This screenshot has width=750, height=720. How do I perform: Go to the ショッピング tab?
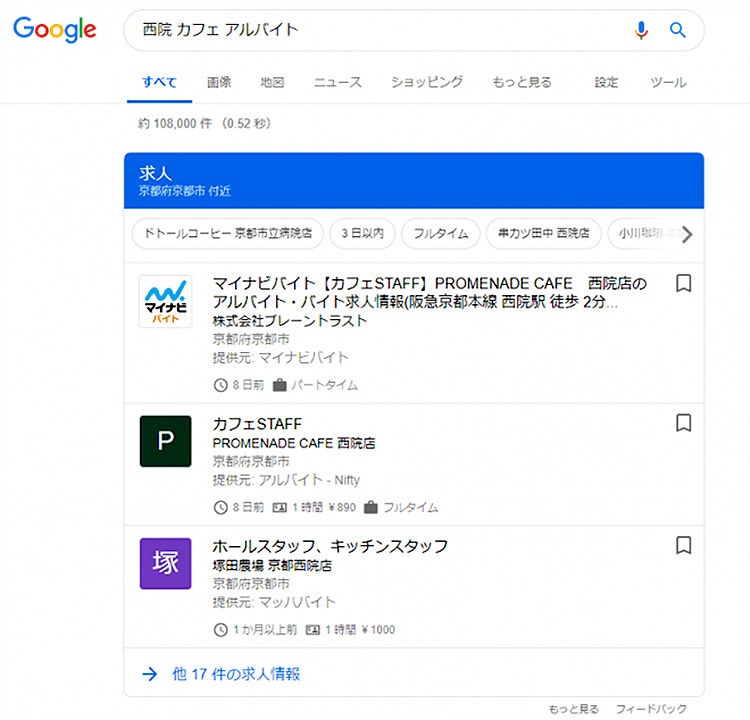427,82
